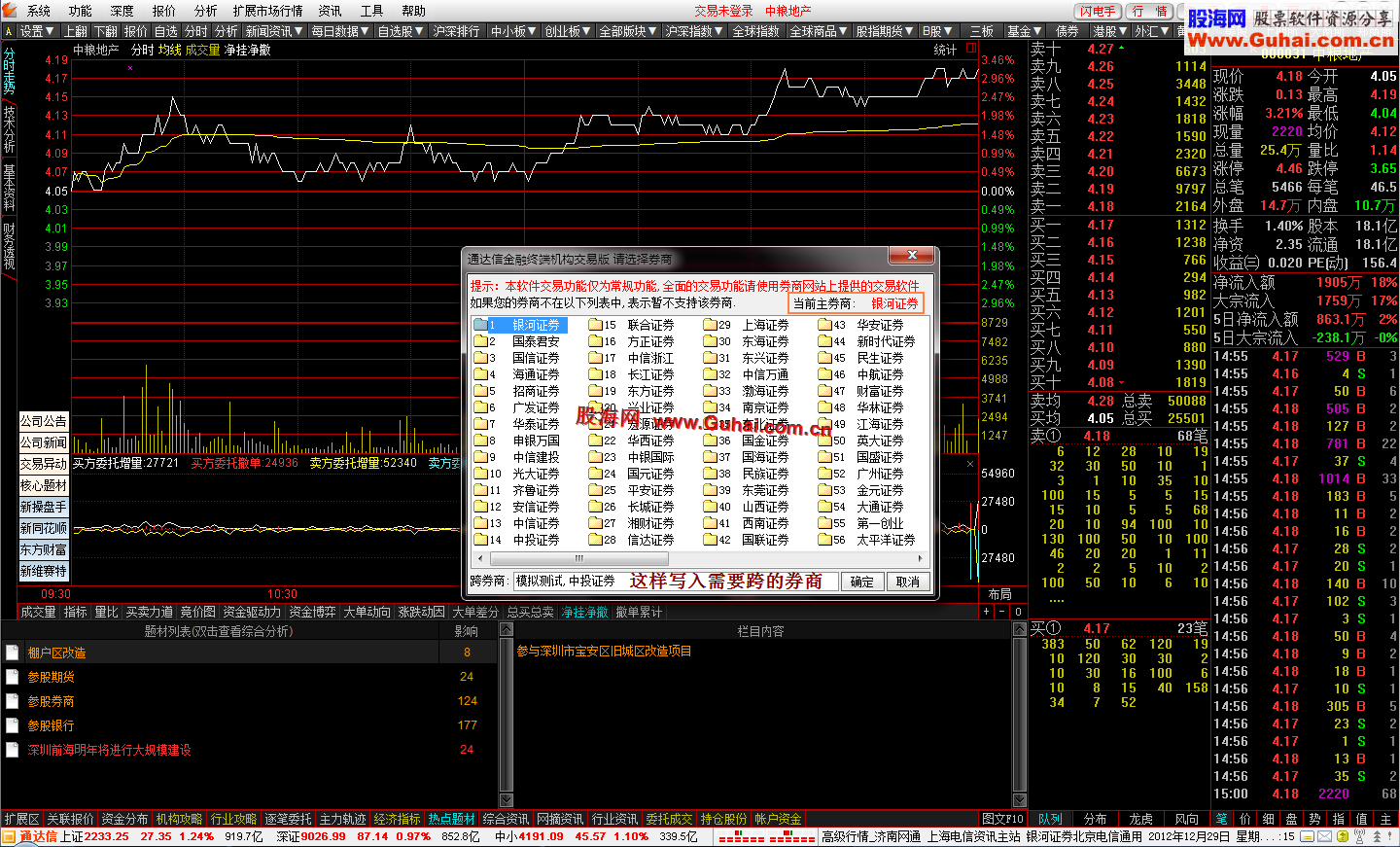Click the plus zoom button below chart
The image size is (1400, 847).
(x=986, y=612)
